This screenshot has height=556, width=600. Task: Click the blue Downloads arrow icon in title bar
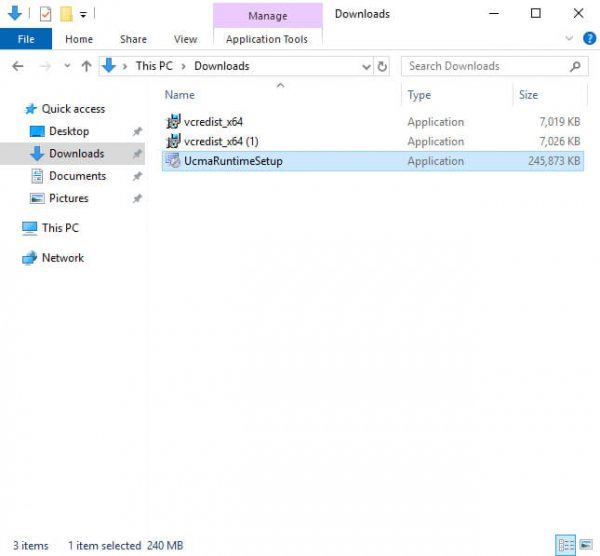coord(15,14)
